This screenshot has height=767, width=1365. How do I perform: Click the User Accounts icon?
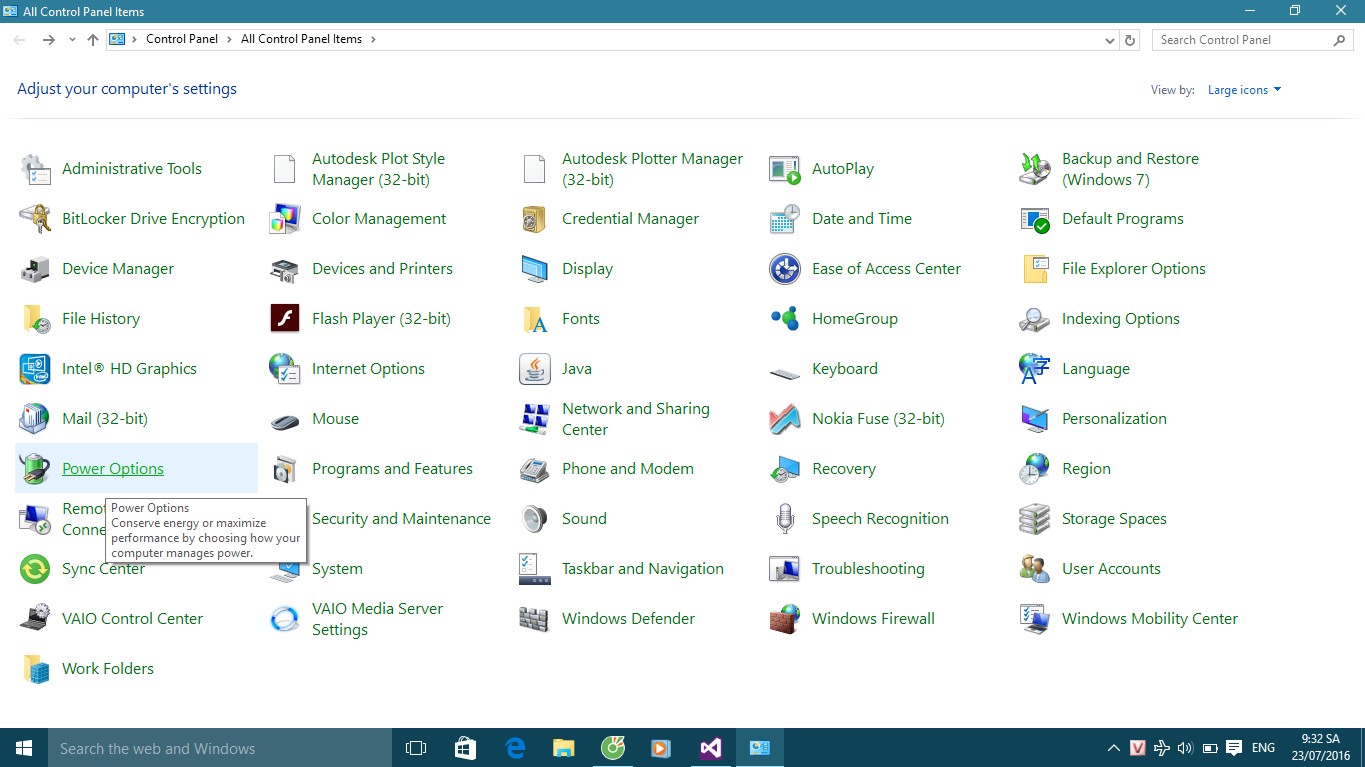point(1035,569)
